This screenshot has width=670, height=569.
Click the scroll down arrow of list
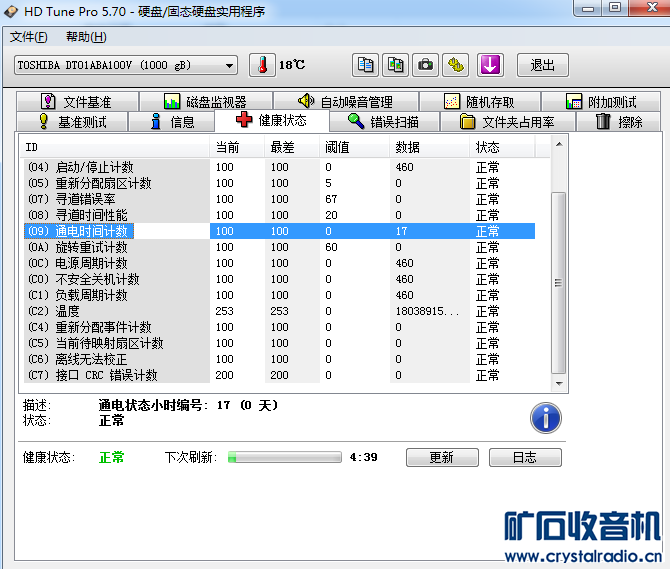click(x=559, y=383)
